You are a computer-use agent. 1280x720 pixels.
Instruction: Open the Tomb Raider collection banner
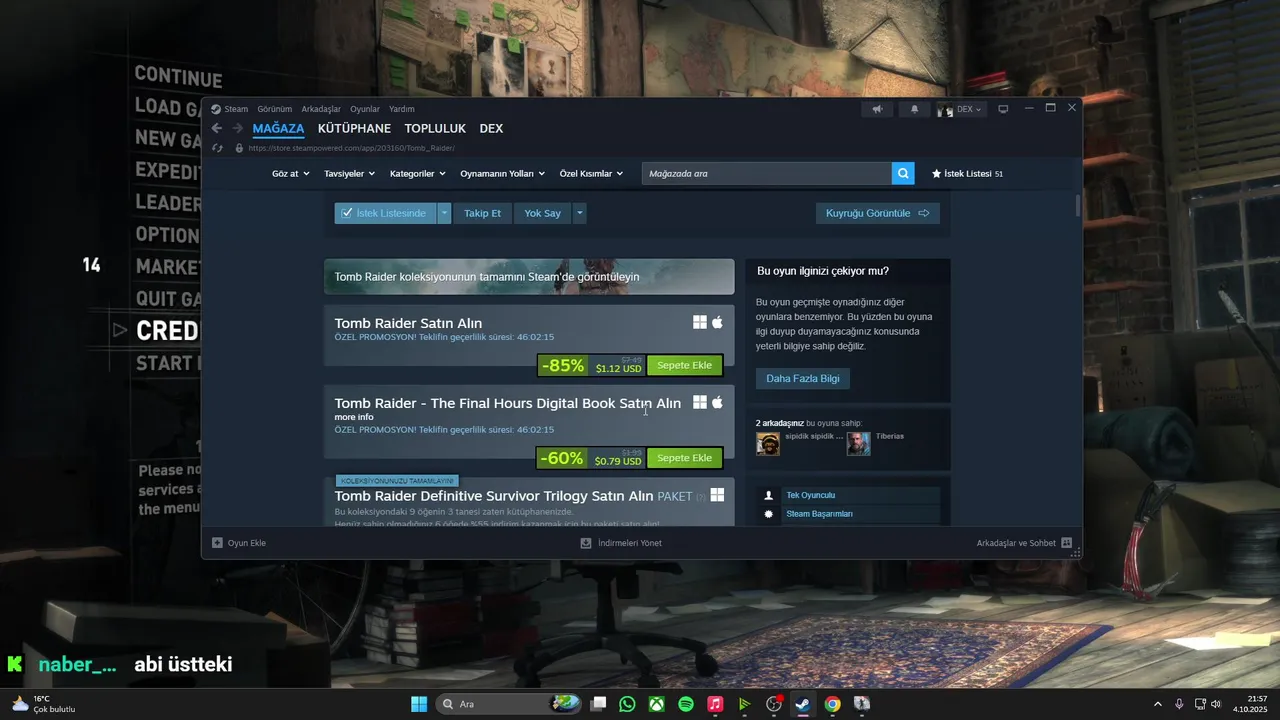[x=529, y=277]
